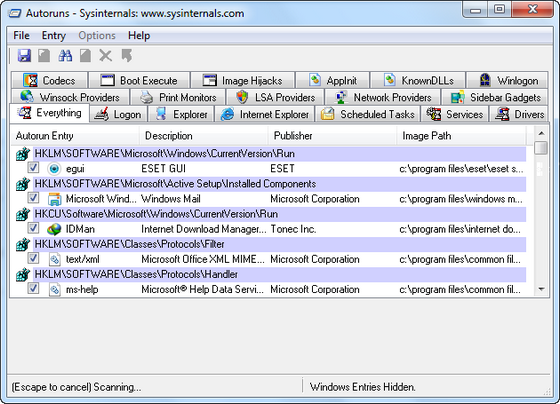Uncheck the egui autorun entry

pos(33,167)
